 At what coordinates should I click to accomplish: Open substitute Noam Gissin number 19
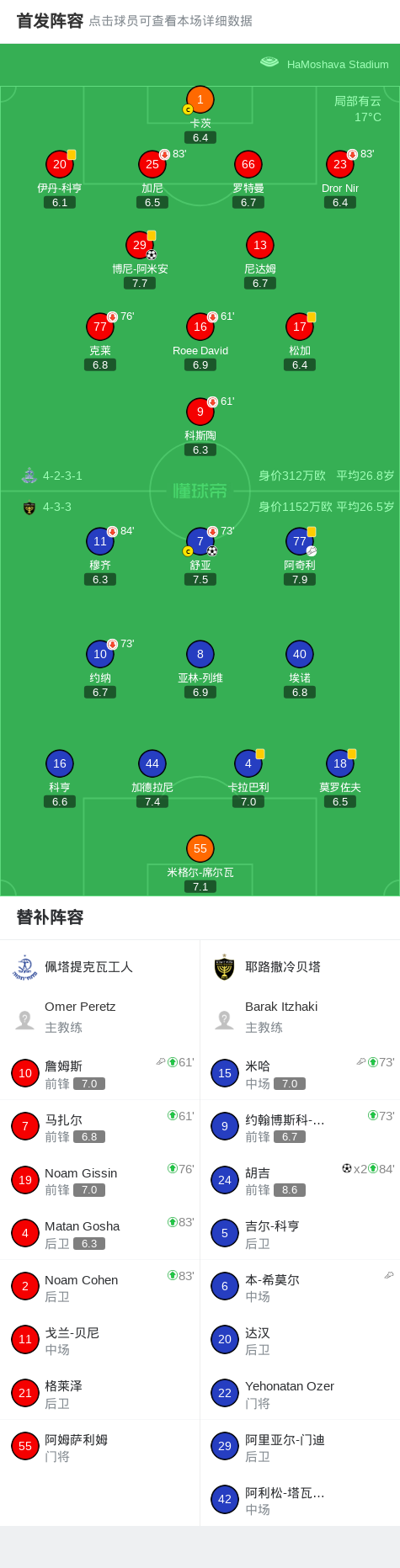[99, 1180]
